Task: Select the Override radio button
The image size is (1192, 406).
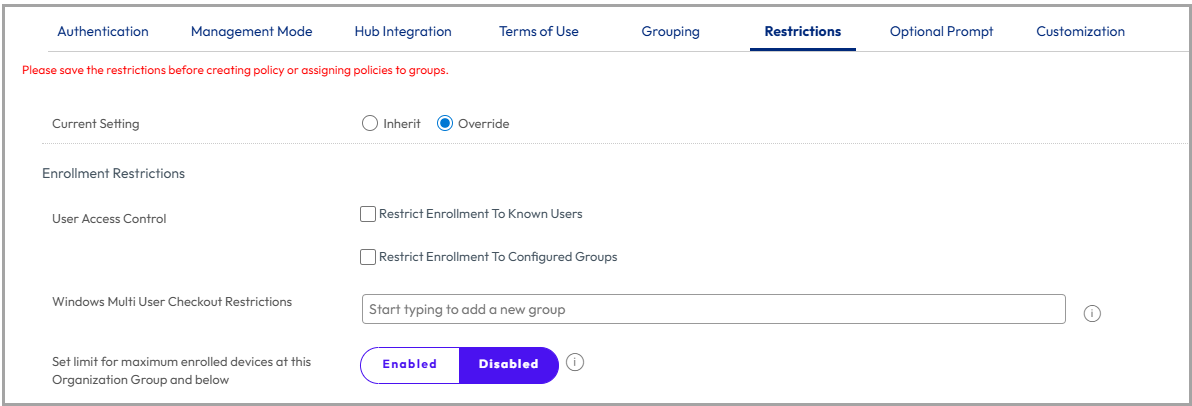Action: 445,124
